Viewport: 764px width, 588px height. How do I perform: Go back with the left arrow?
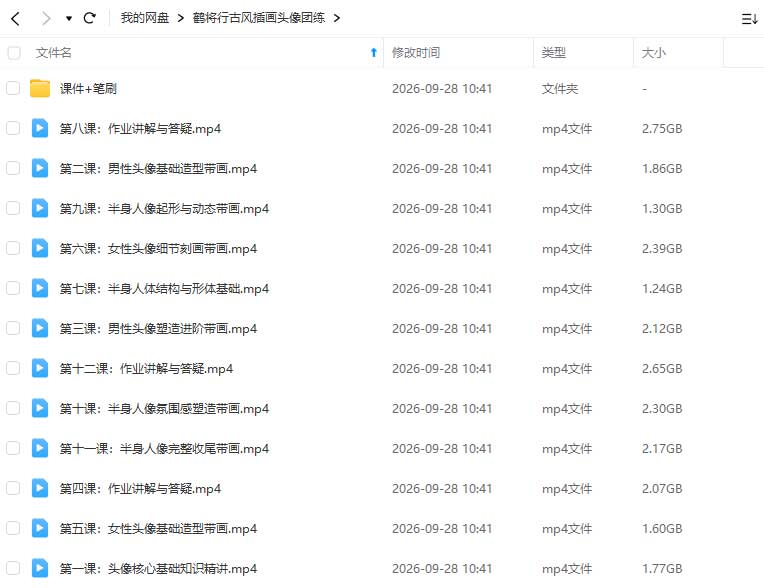pos(15,19)
